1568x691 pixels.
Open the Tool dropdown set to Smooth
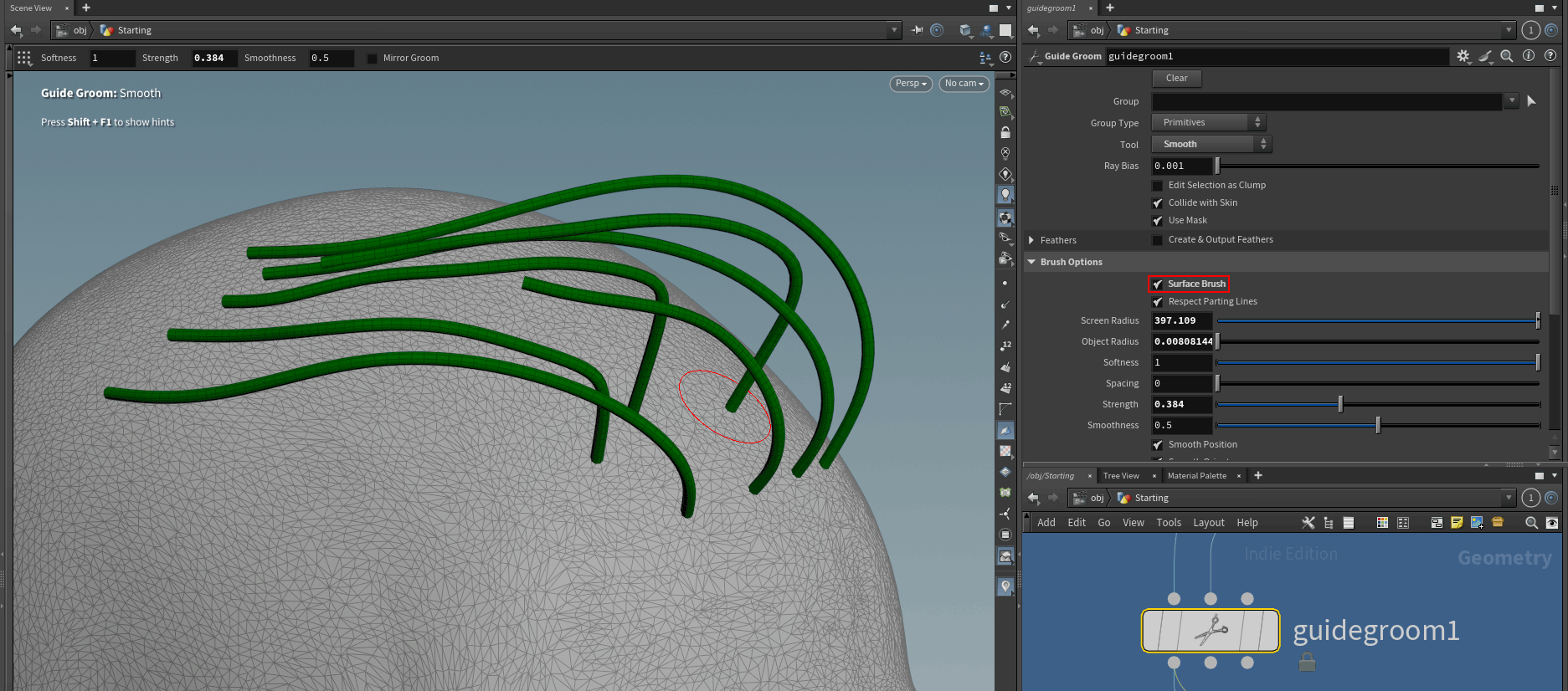pos(1211,145)
